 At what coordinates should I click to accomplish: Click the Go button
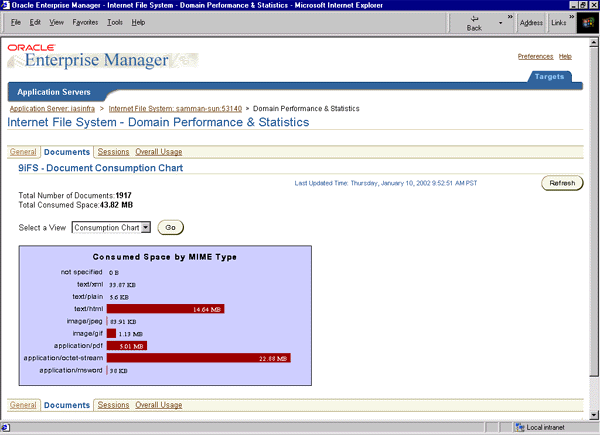[170, 228]
